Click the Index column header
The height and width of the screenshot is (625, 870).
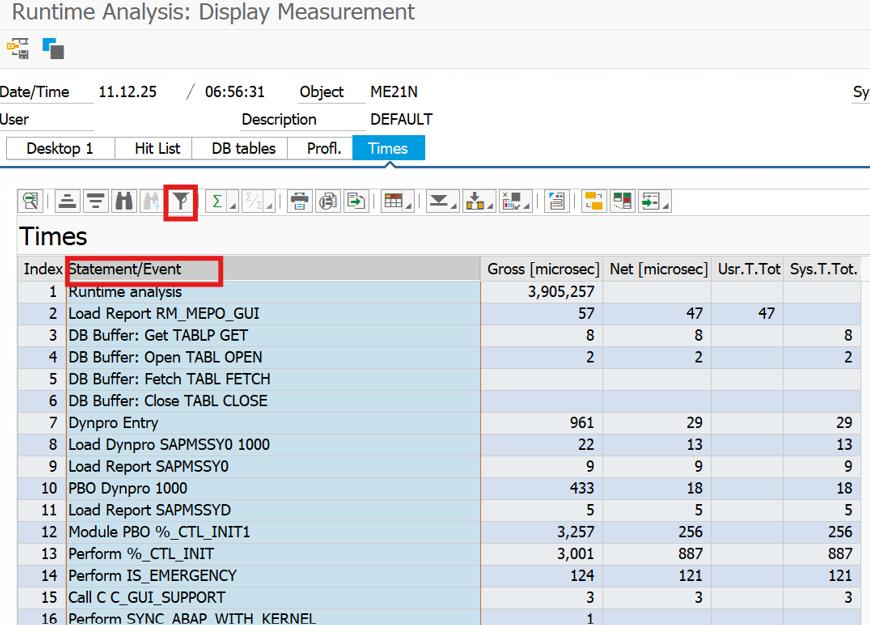[42, 269]
